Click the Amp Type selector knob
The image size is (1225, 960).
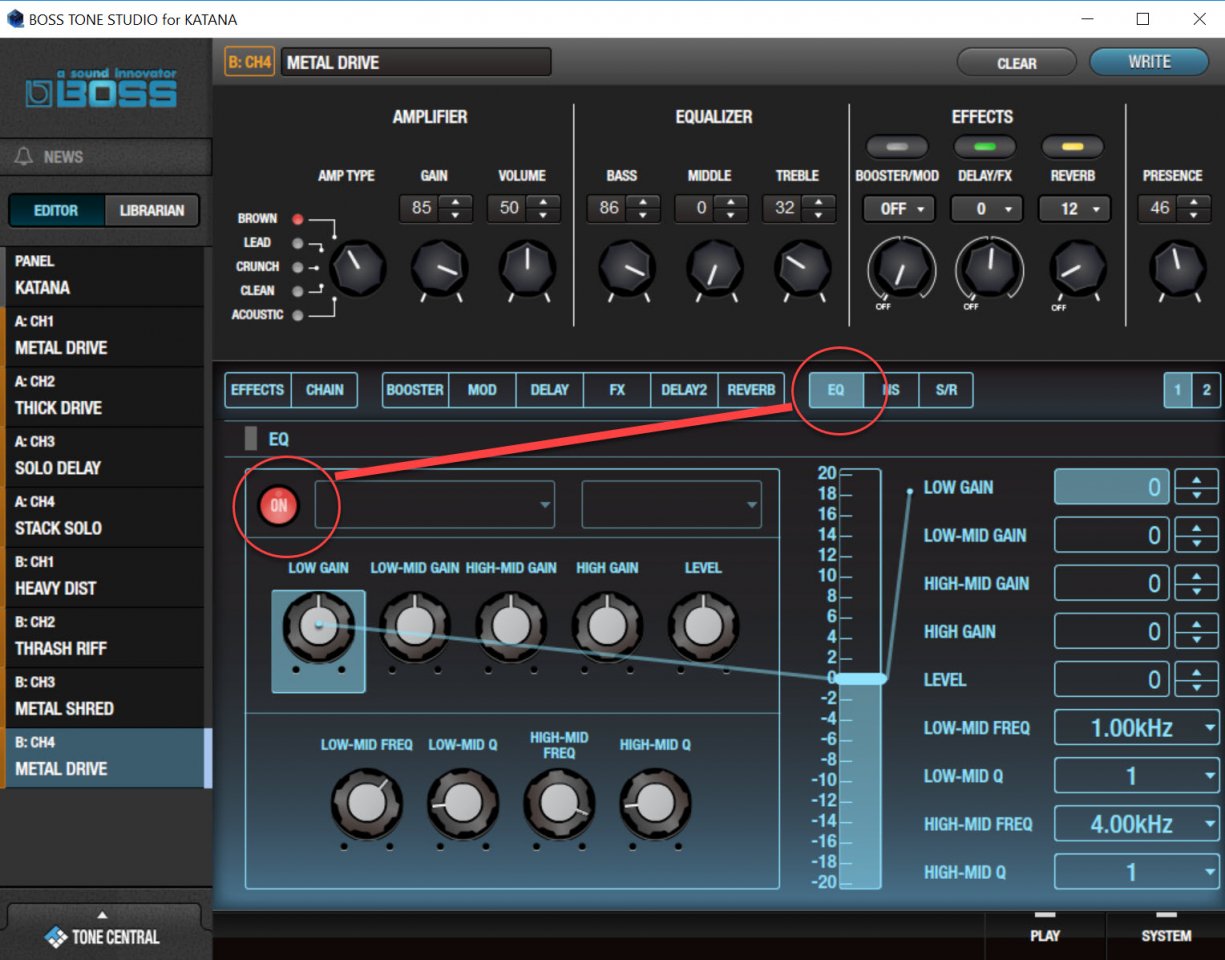(358, 267)
